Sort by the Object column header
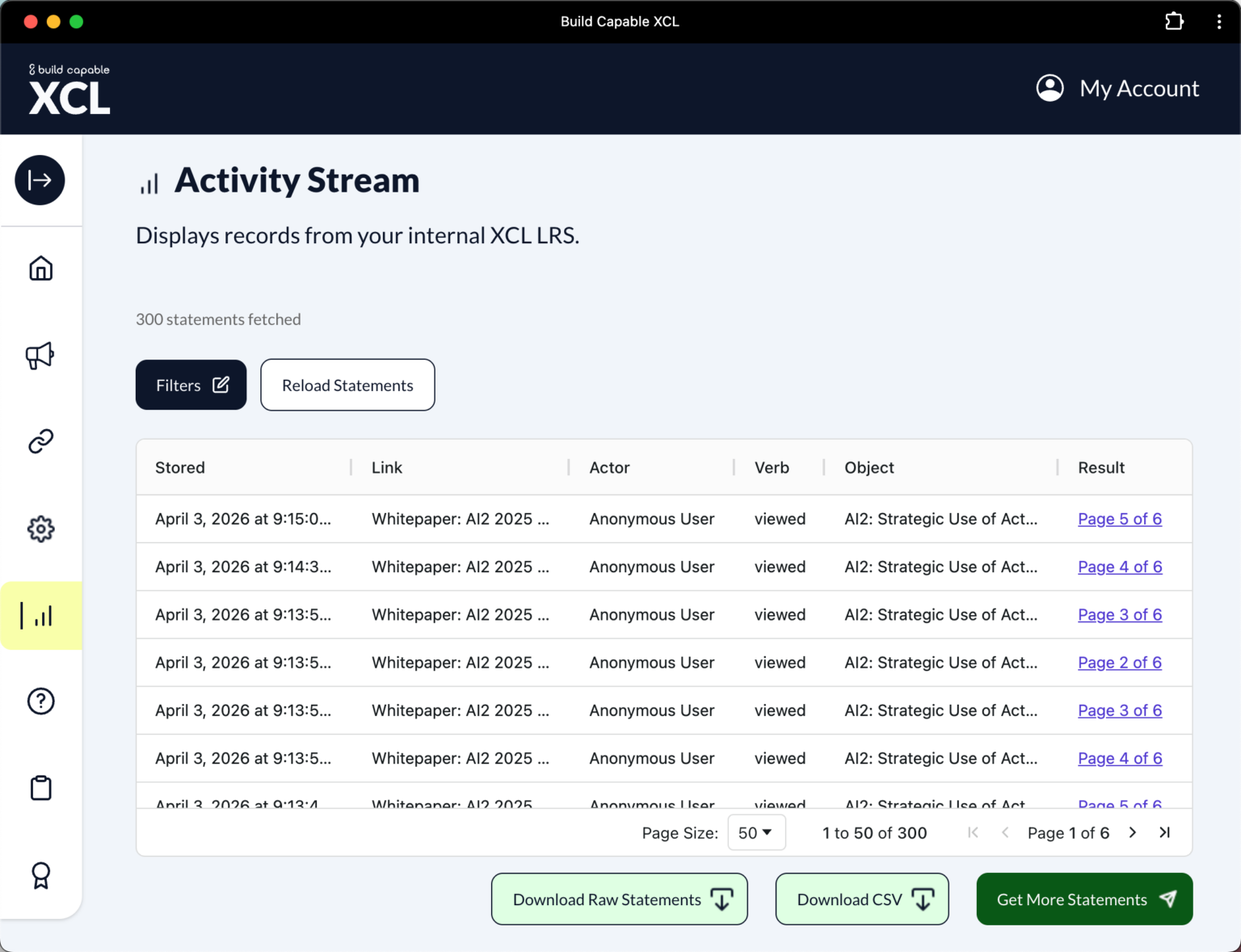 [869, 467]
